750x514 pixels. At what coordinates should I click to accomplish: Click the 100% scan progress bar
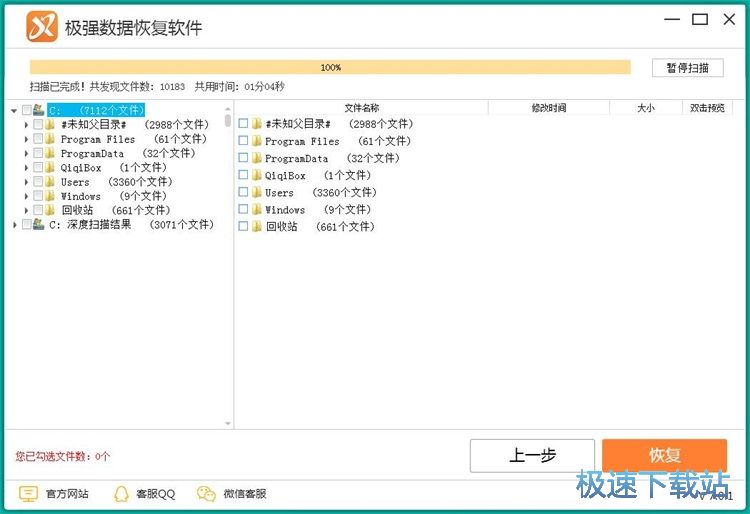[330, 68]
